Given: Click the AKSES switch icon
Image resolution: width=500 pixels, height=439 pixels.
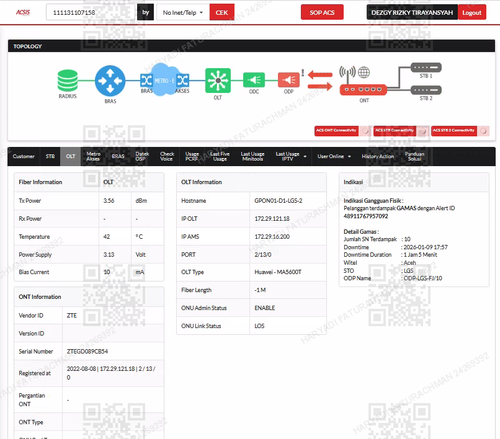Looking at the screenshot, I should pyautogui.click(x=183, y=80).
